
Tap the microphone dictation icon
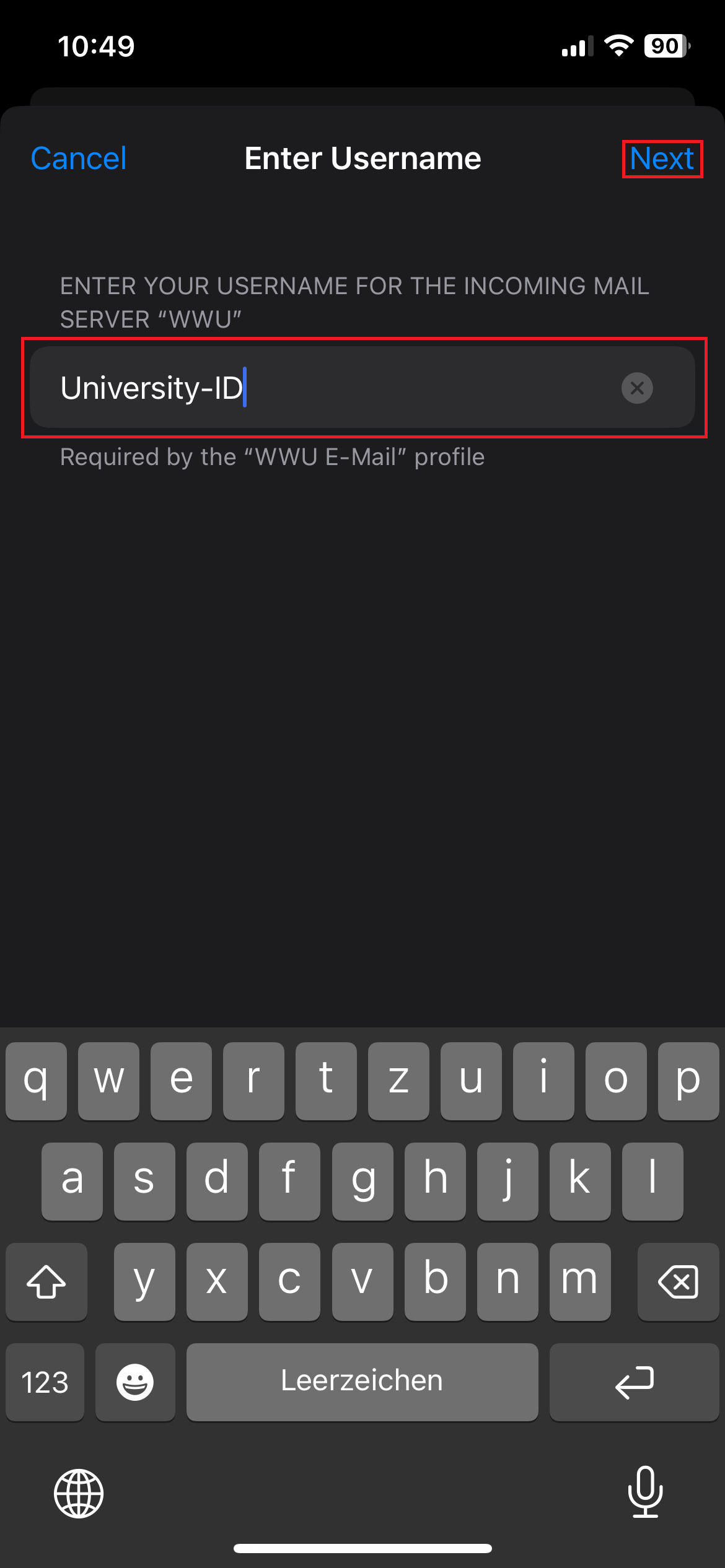tap(645, 1492)
